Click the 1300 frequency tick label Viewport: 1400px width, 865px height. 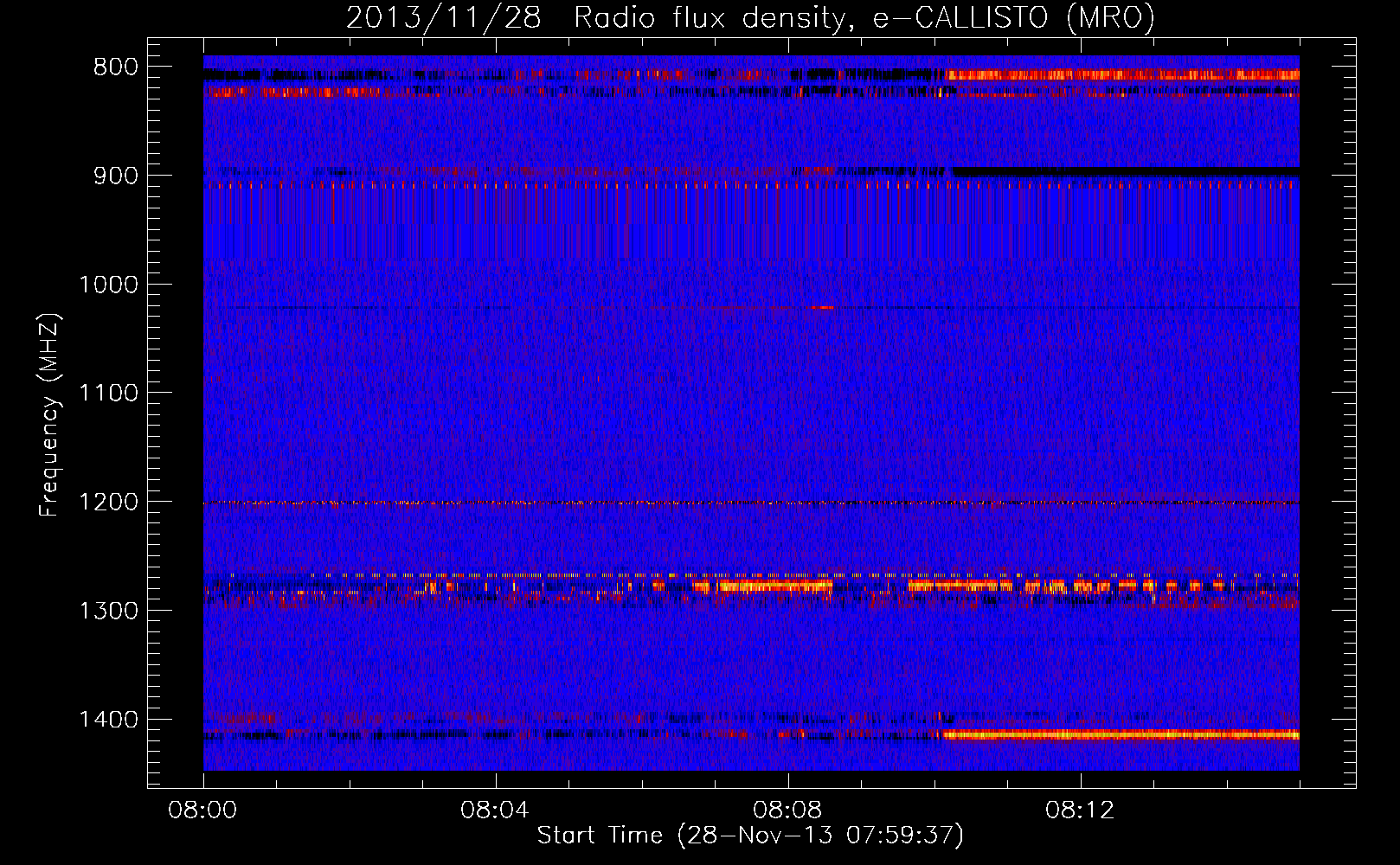click(x=108, y=611)
